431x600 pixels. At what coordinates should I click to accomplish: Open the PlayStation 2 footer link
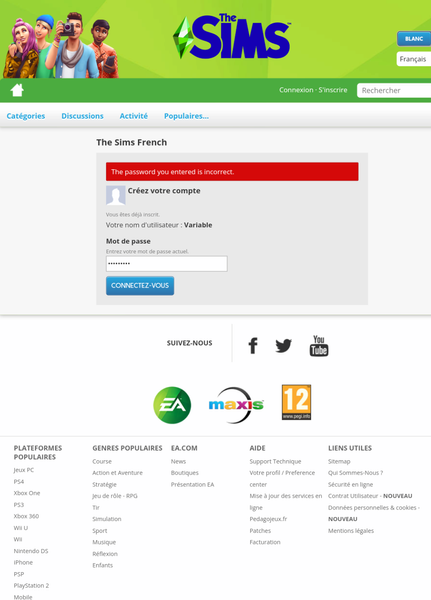tap(31, 585)
